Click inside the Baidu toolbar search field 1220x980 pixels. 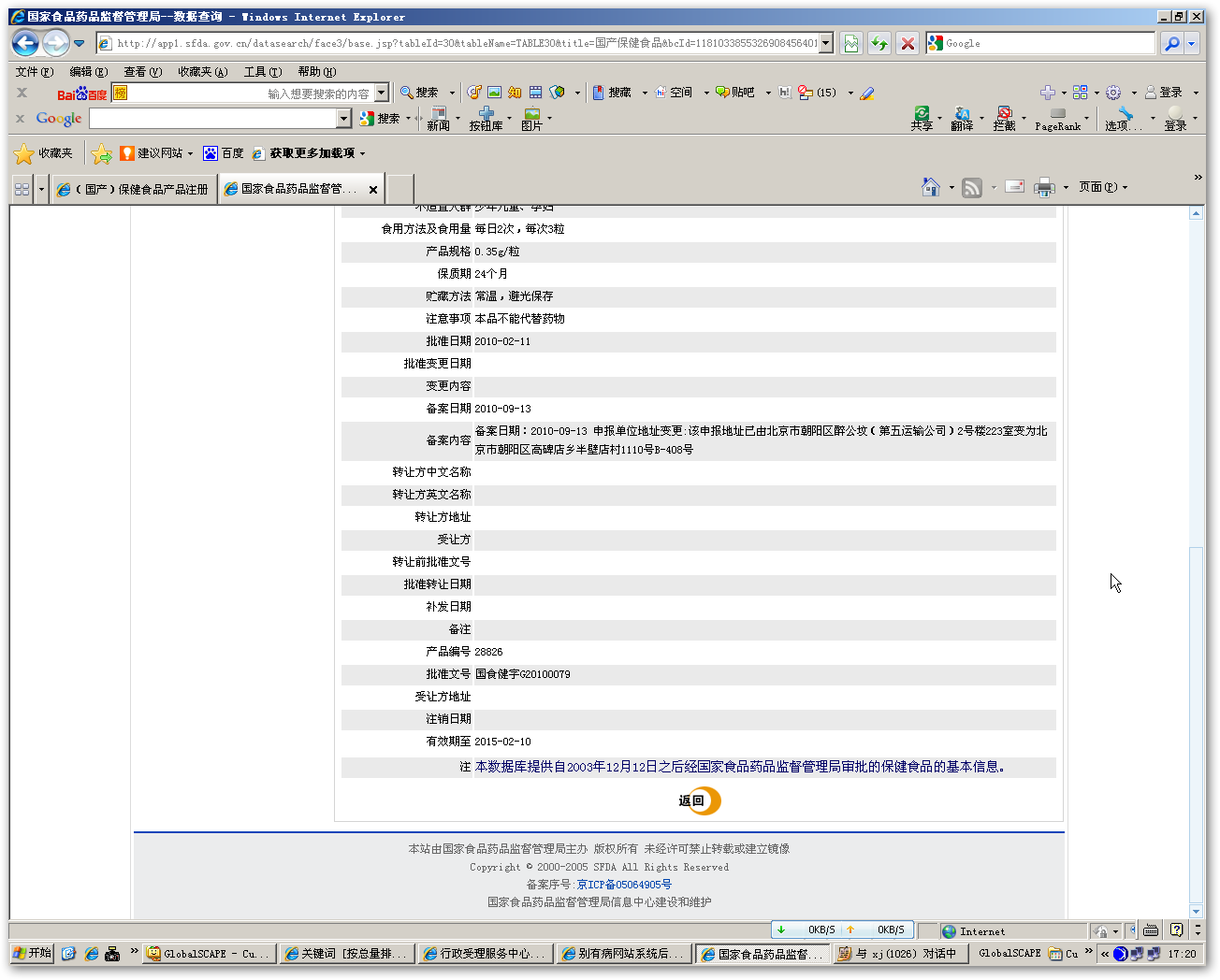[248, 94]
